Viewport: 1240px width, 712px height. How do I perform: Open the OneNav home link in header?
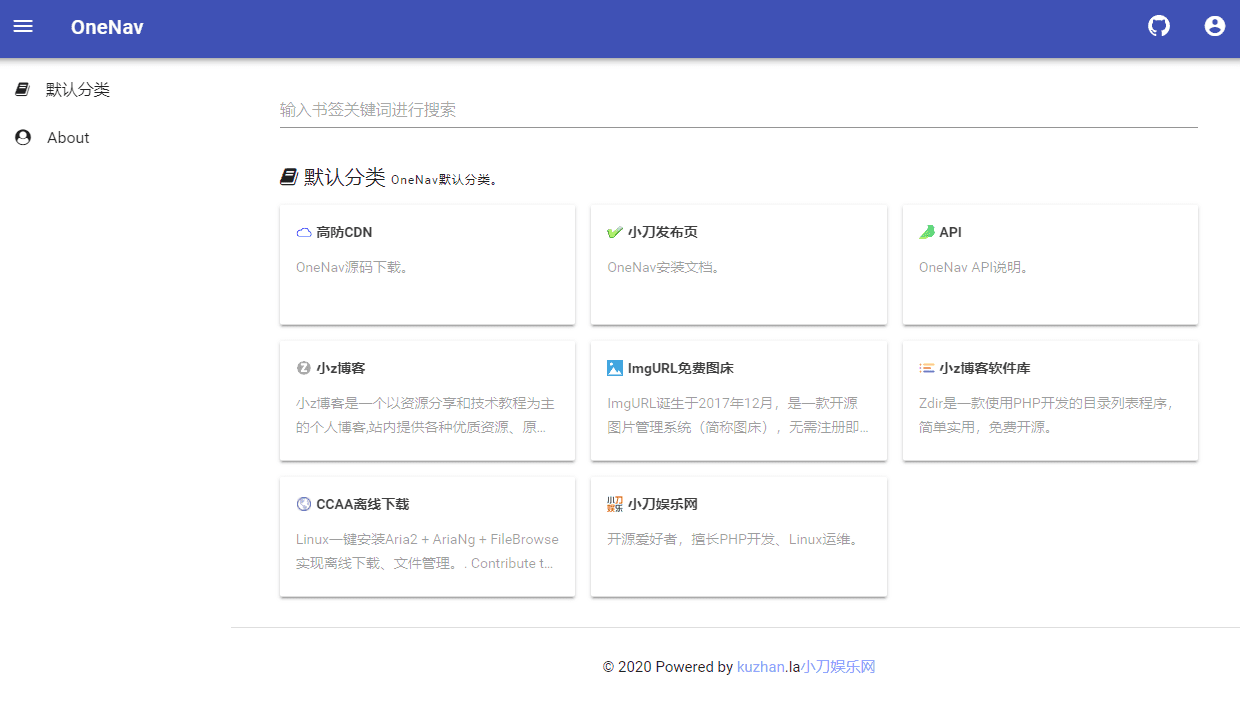(106, 27)
